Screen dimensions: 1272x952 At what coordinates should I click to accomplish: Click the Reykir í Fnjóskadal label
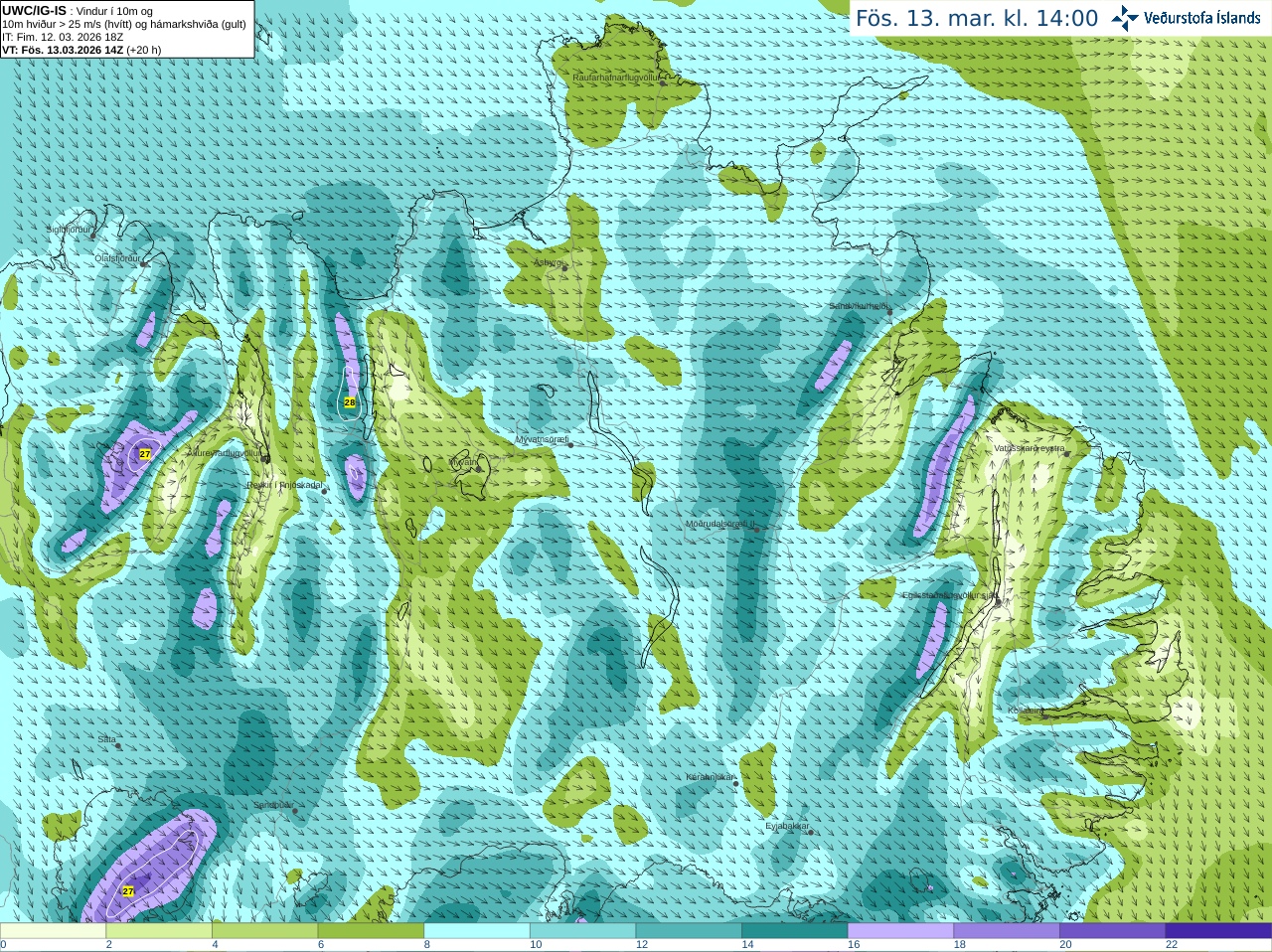[x=285, y=485]
